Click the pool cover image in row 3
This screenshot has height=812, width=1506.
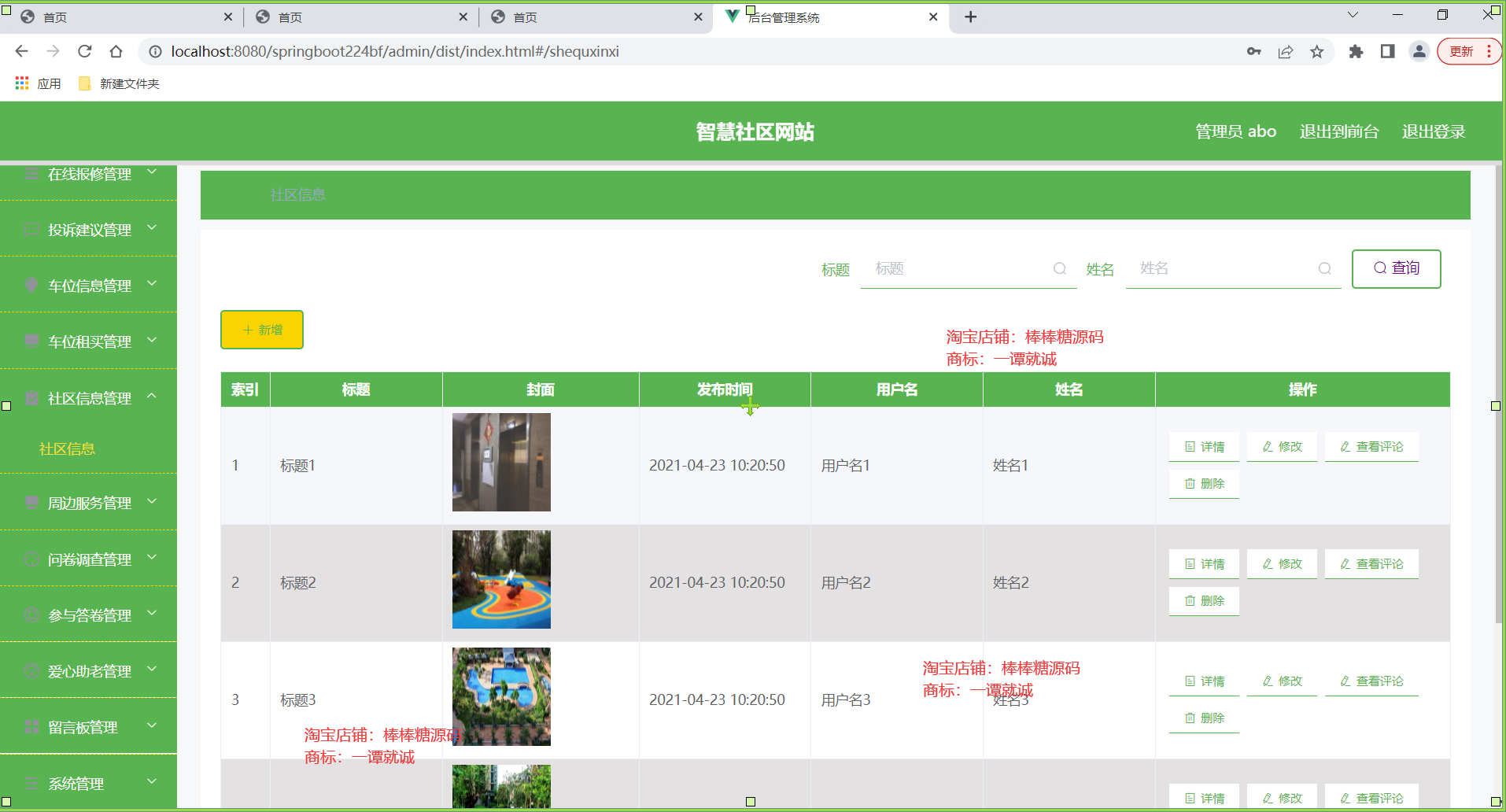501,696
